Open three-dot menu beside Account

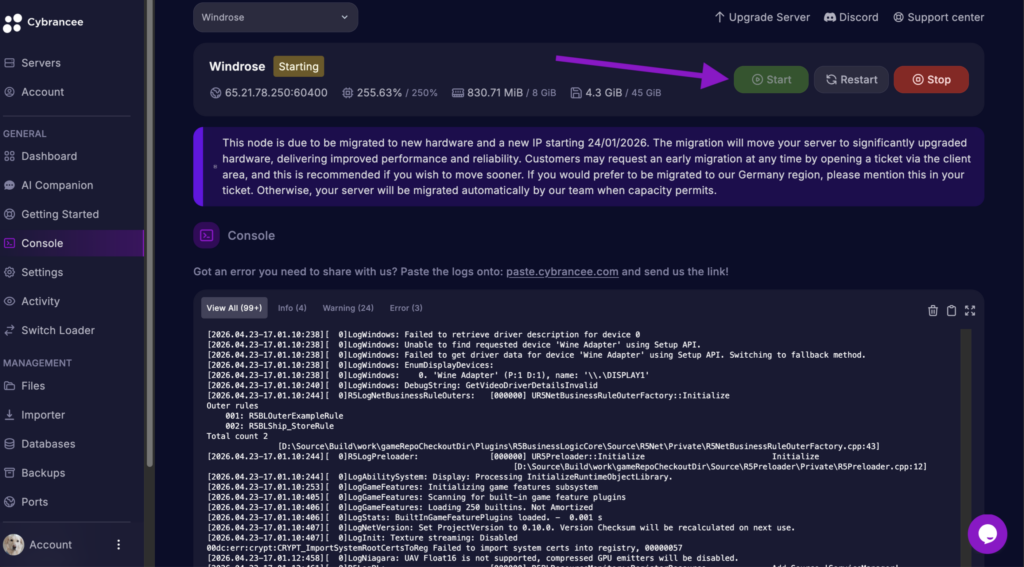point(118,545)
